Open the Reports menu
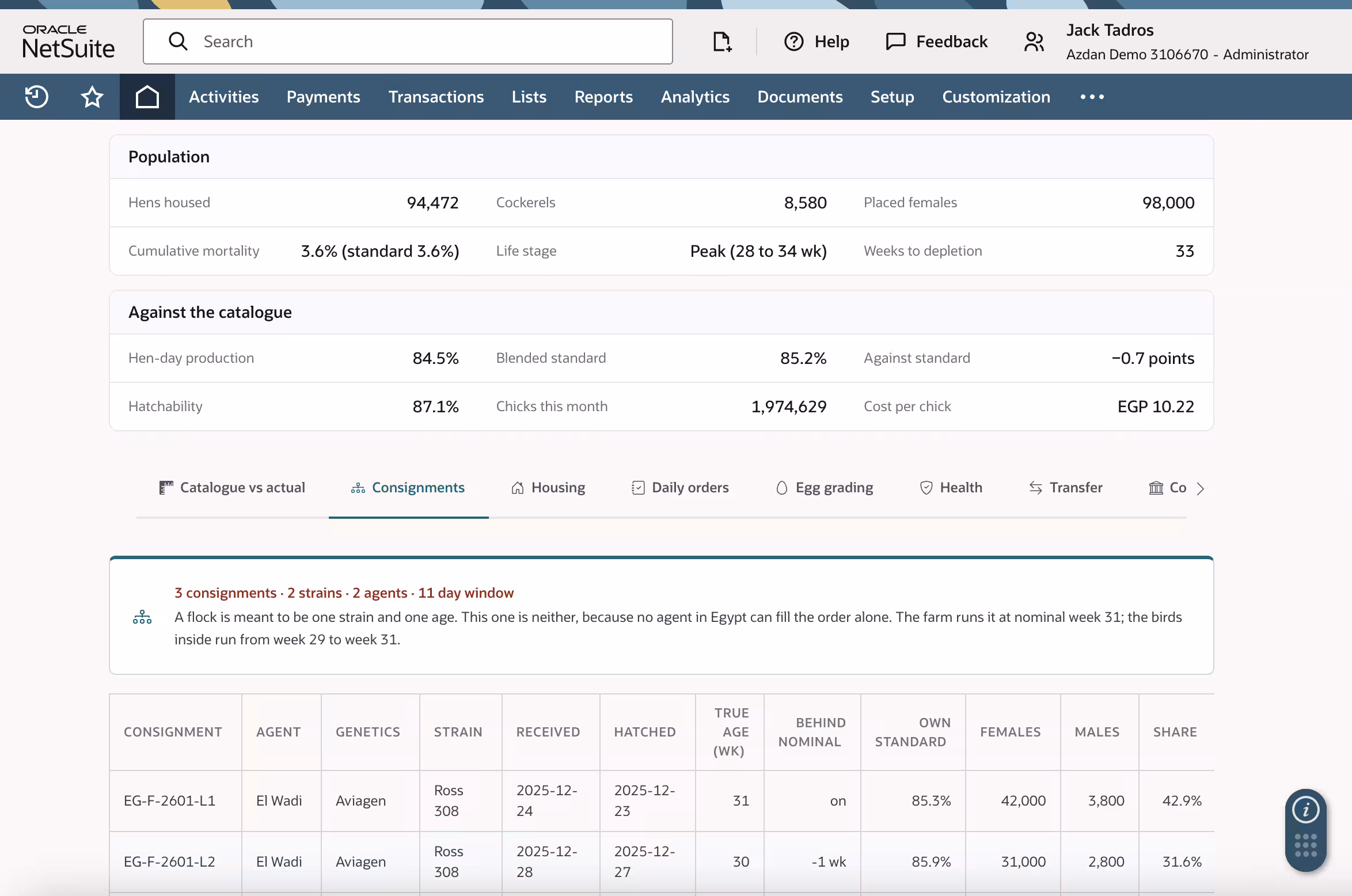1352x896 pixels. 603,97
